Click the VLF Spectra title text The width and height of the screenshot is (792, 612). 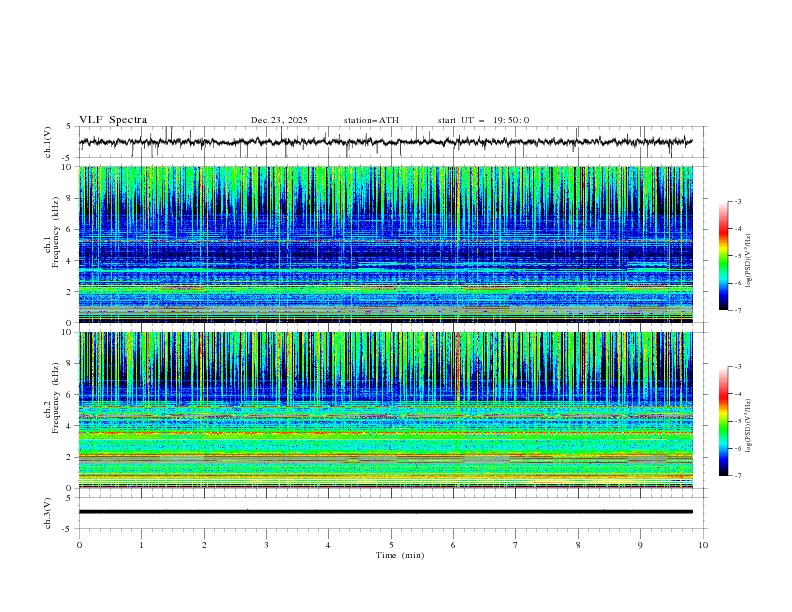coord(113,120)
